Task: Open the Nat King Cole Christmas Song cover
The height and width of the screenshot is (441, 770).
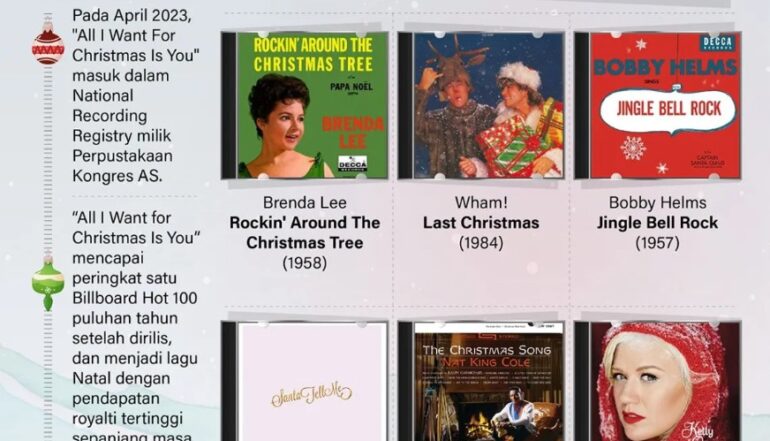Action: 481,381
